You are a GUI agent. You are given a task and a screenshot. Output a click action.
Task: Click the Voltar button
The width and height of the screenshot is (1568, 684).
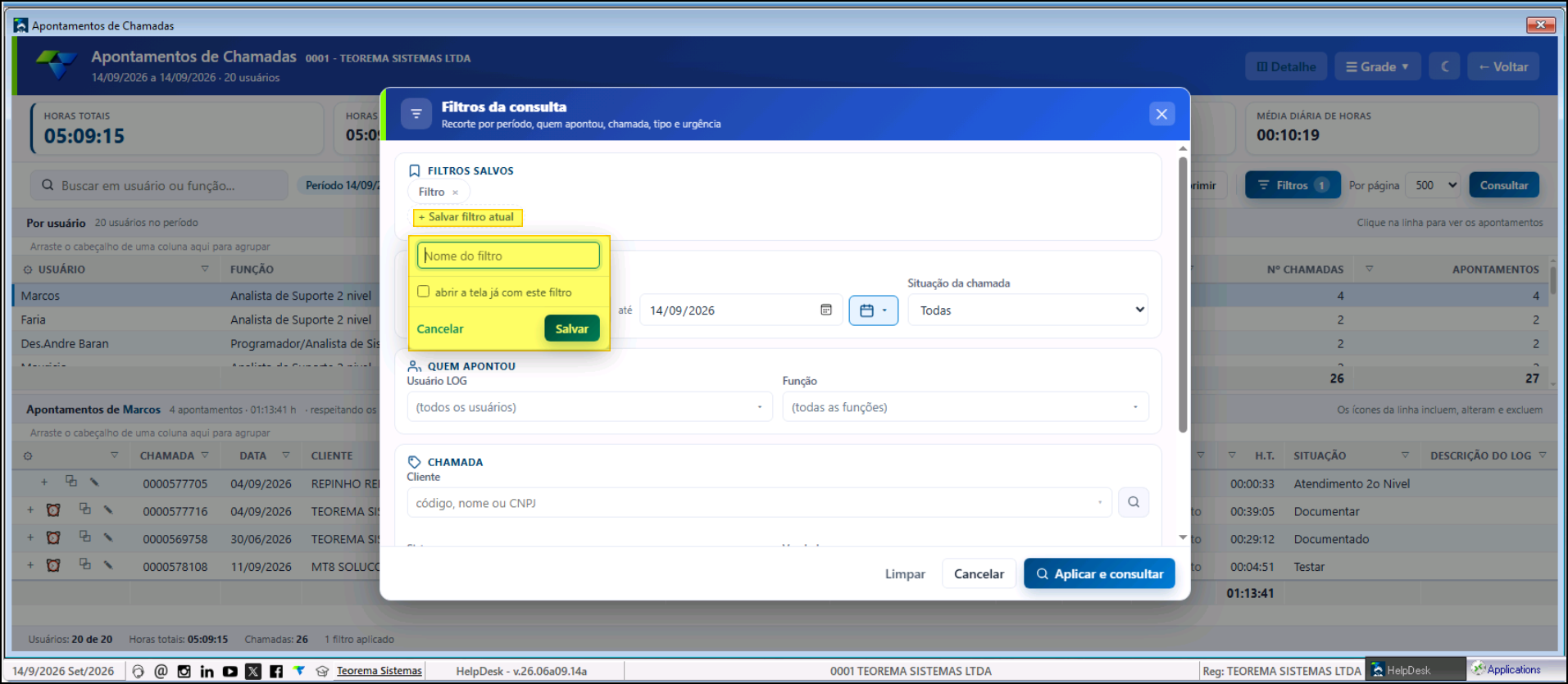pyautogui.click(x=1503, y=66)
